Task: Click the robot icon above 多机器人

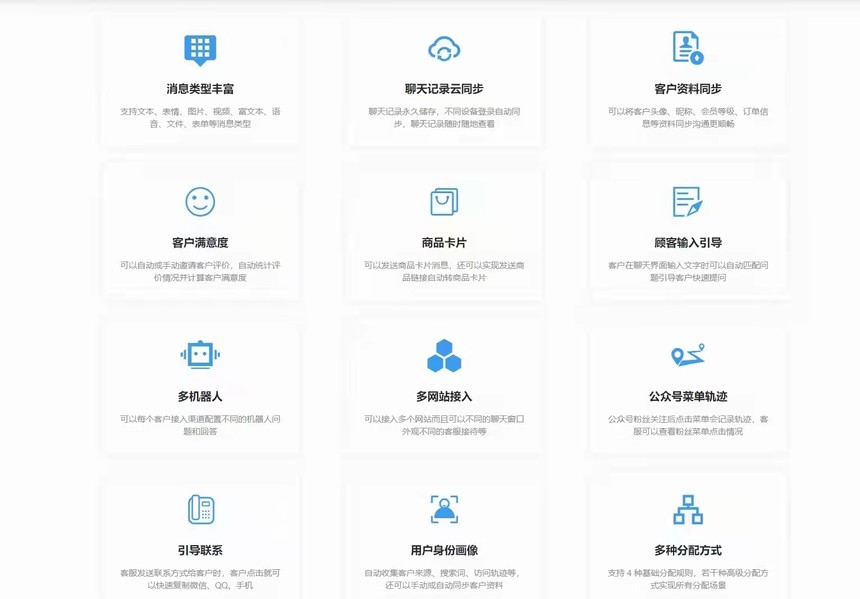Action: [x=200, y=355]
